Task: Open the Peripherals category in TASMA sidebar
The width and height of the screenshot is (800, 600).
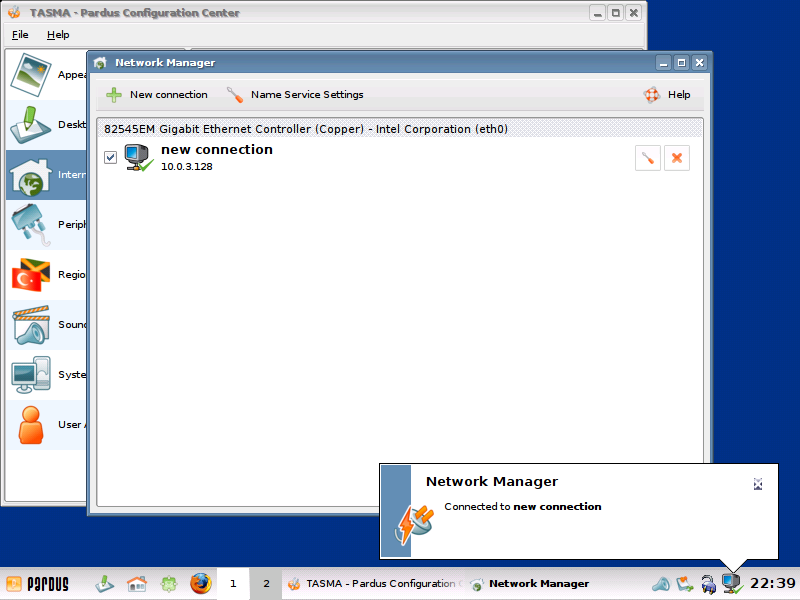Action: click(x=46, y=224)
